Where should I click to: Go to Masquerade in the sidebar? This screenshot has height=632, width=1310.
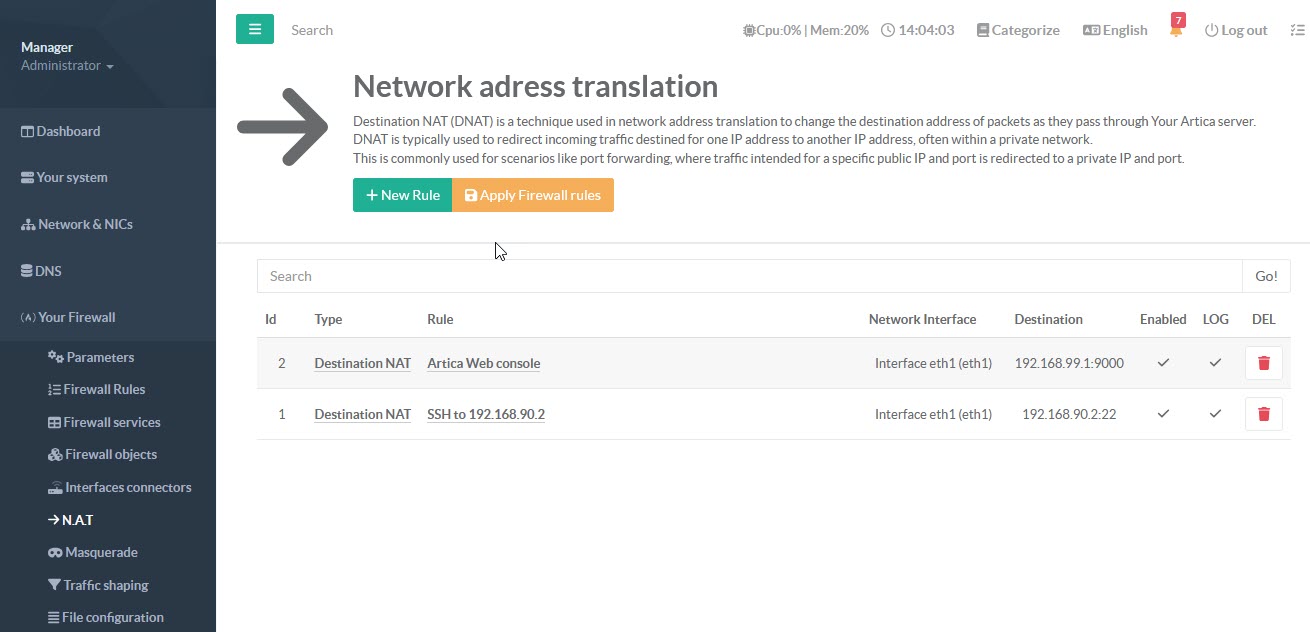click(100, 553)
